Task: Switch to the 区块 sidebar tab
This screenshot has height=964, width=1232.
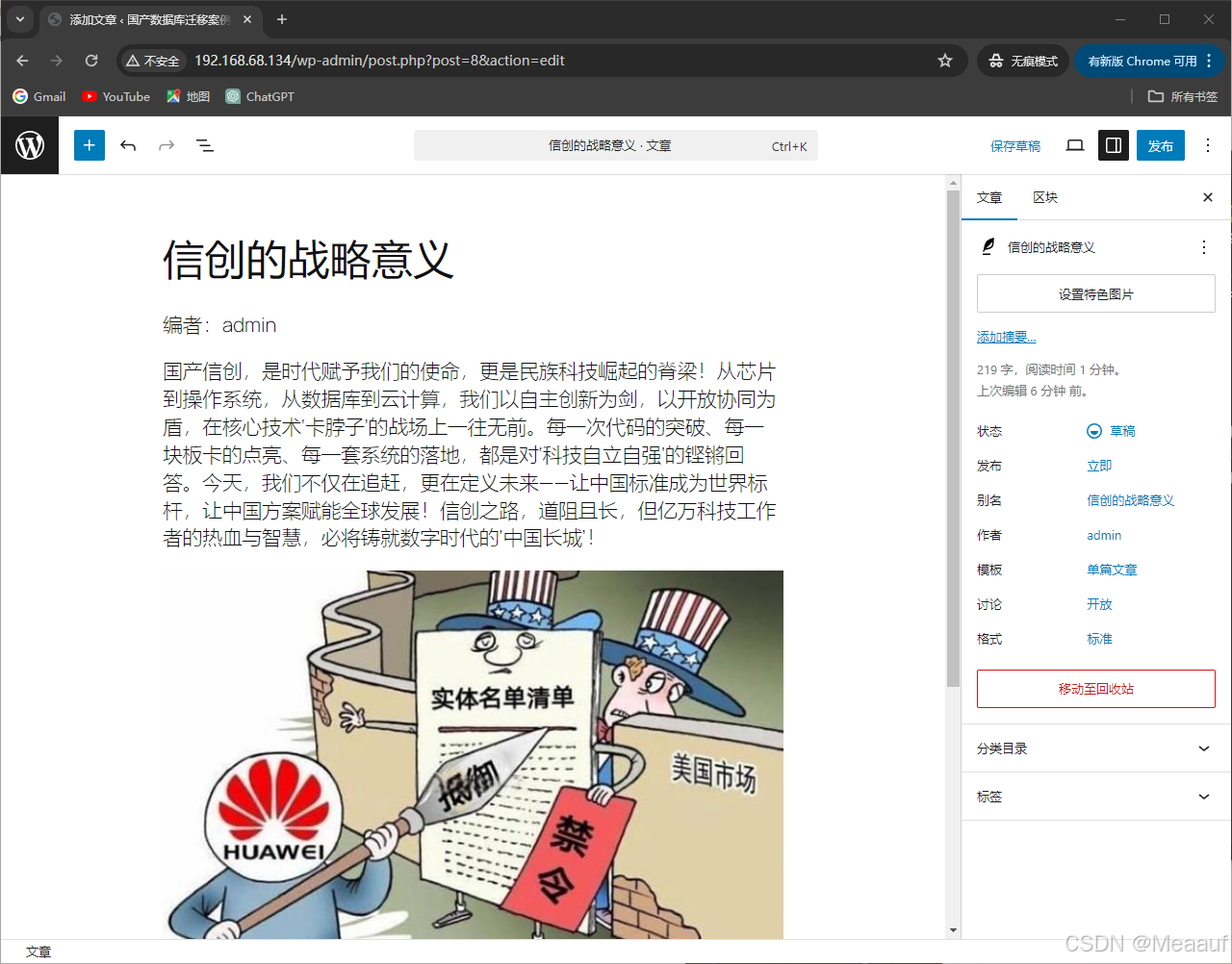Action: coord(1045,197)
